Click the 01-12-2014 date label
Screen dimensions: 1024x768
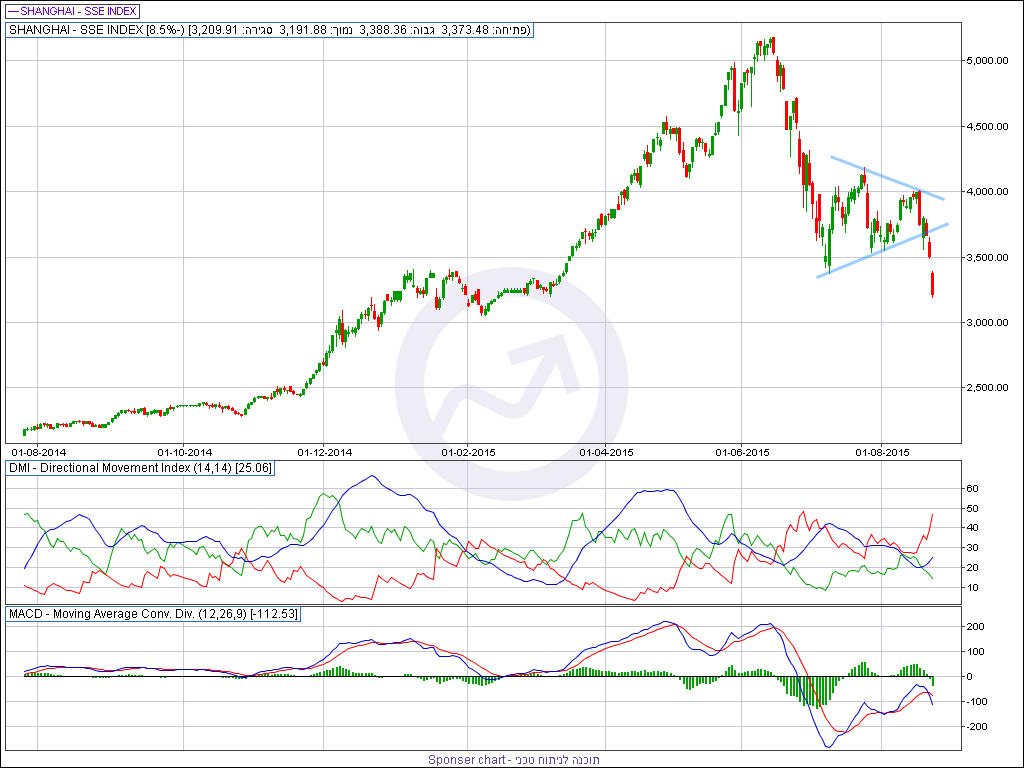[x=325, y=452]
